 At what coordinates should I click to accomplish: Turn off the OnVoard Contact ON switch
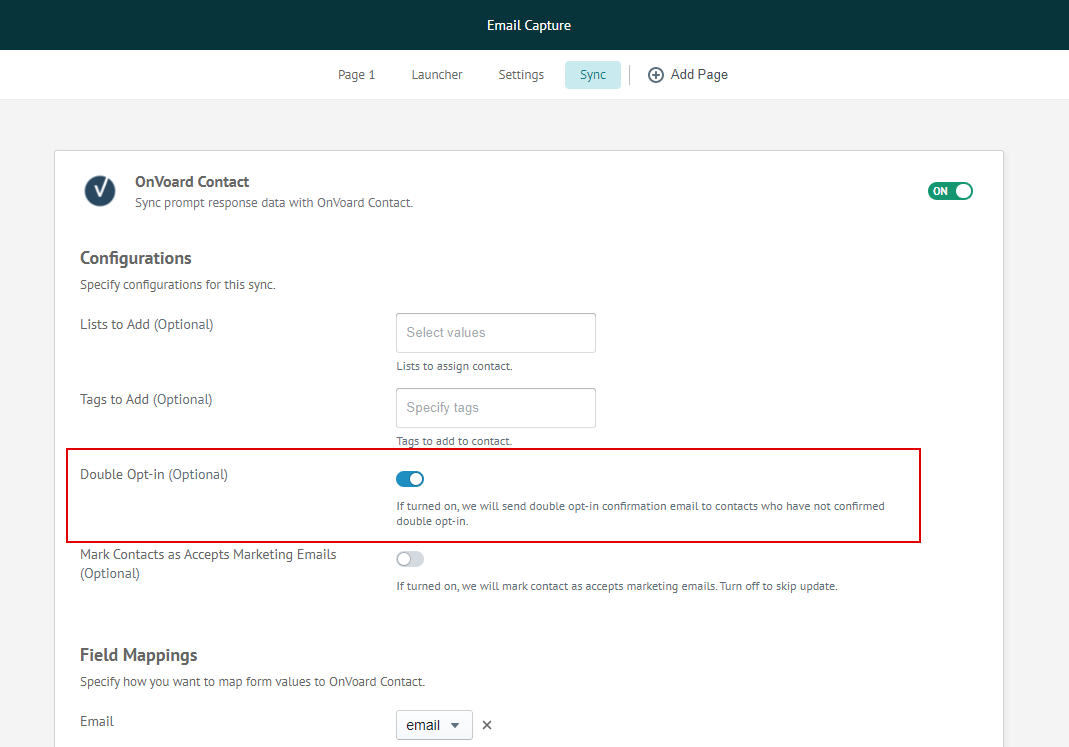950,191
